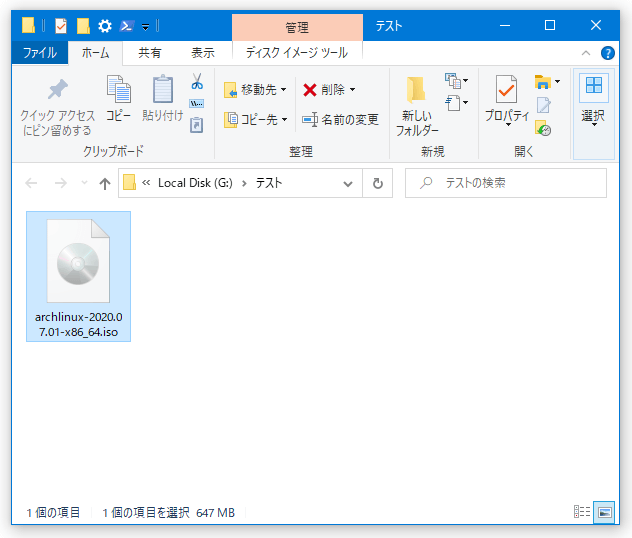Click the folder system icon in title bar
Image resolution: width=632 pixels, height=538 pixels.
tap(28, 25)
